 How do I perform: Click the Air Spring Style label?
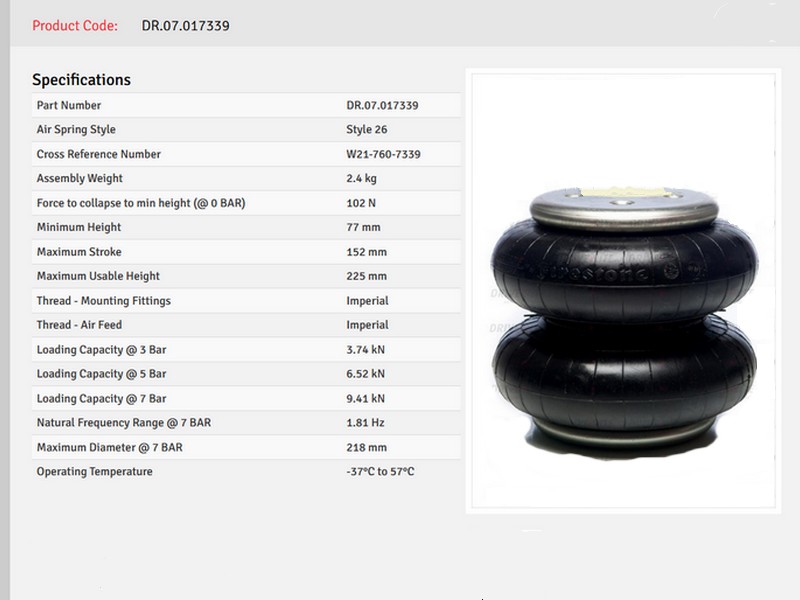76,130
